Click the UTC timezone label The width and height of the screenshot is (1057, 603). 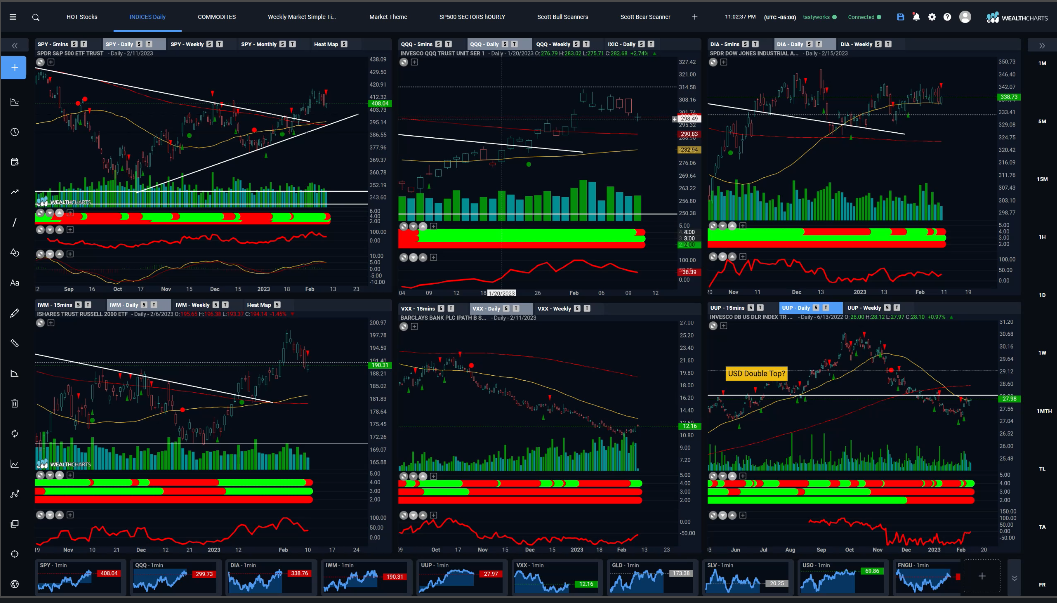780,17
